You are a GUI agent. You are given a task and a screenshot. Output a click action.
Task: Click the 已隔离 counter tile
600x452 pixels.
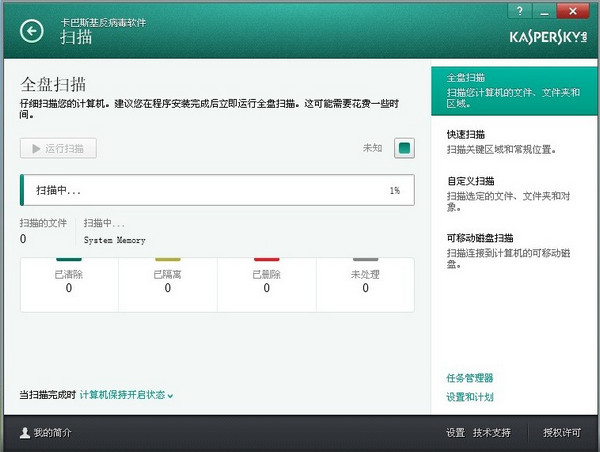(168, 282)
